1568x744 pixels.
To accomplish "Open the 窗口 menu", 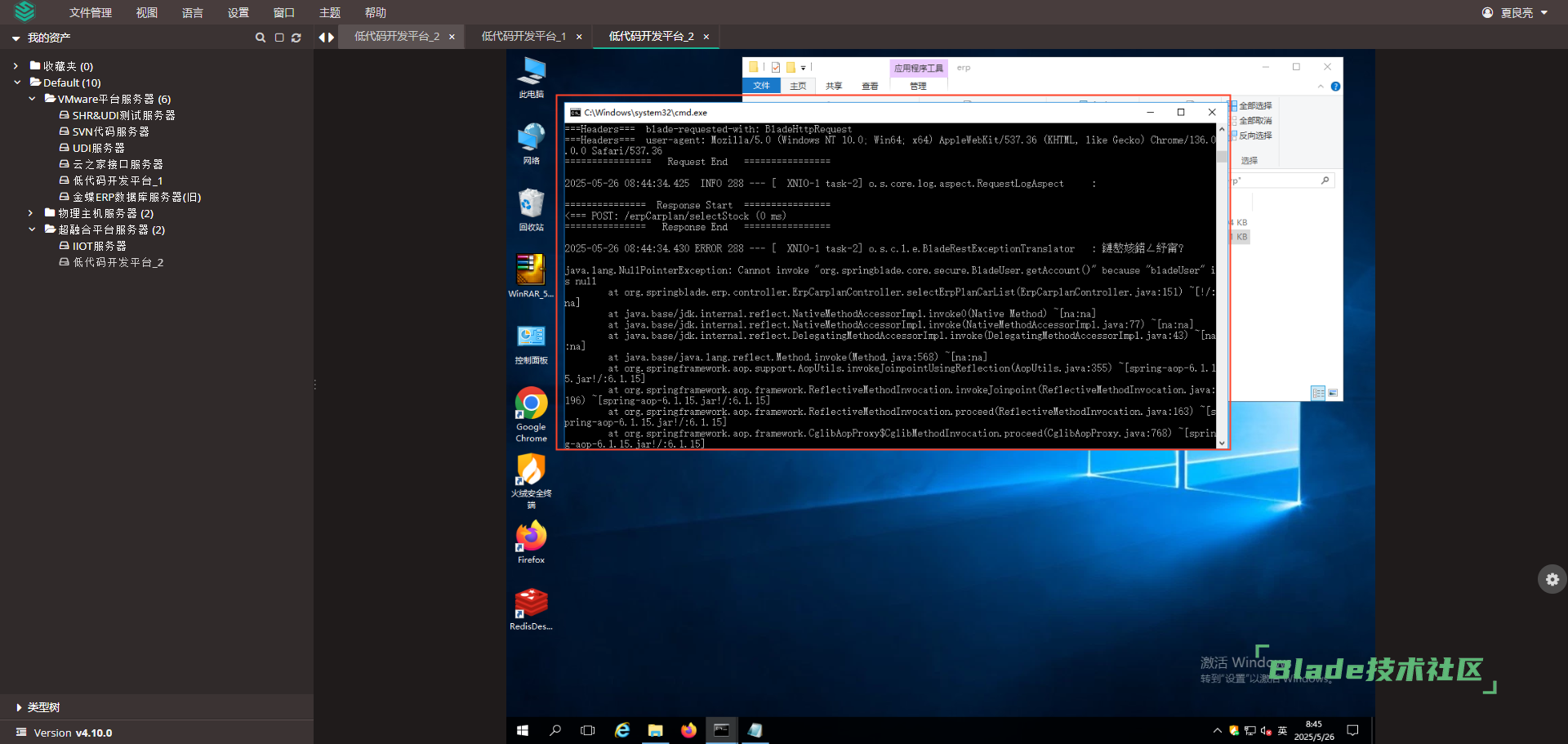I will [284, 12].
